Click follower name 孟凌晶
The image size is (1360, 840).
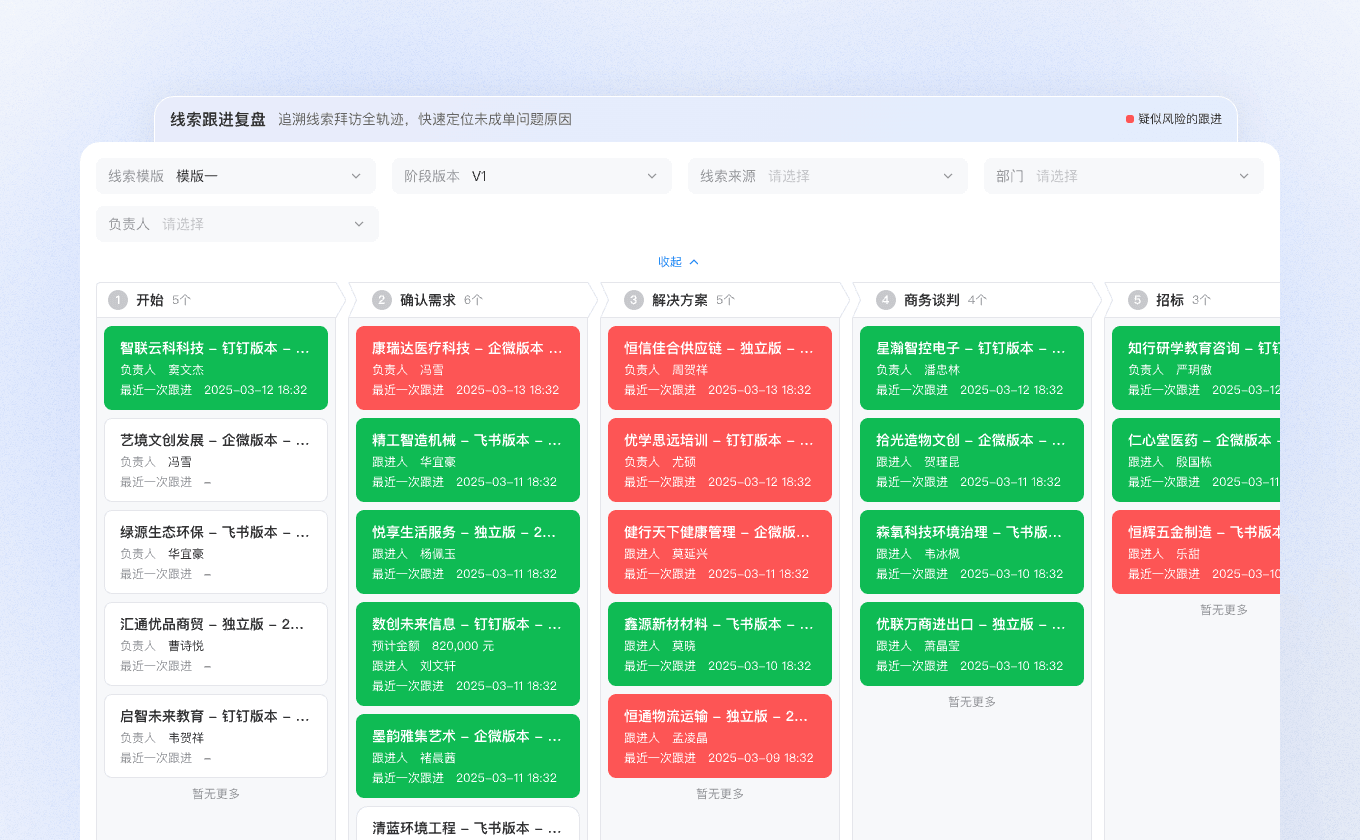pyautogui.click(x=690, y=738)
